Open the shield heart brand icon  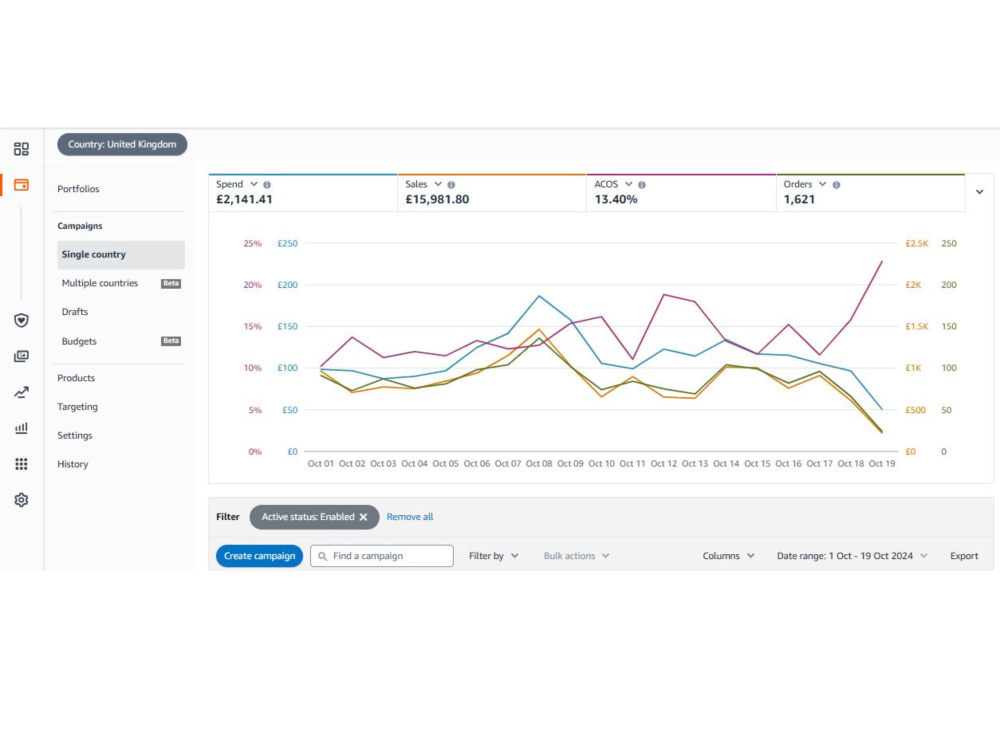21,320
